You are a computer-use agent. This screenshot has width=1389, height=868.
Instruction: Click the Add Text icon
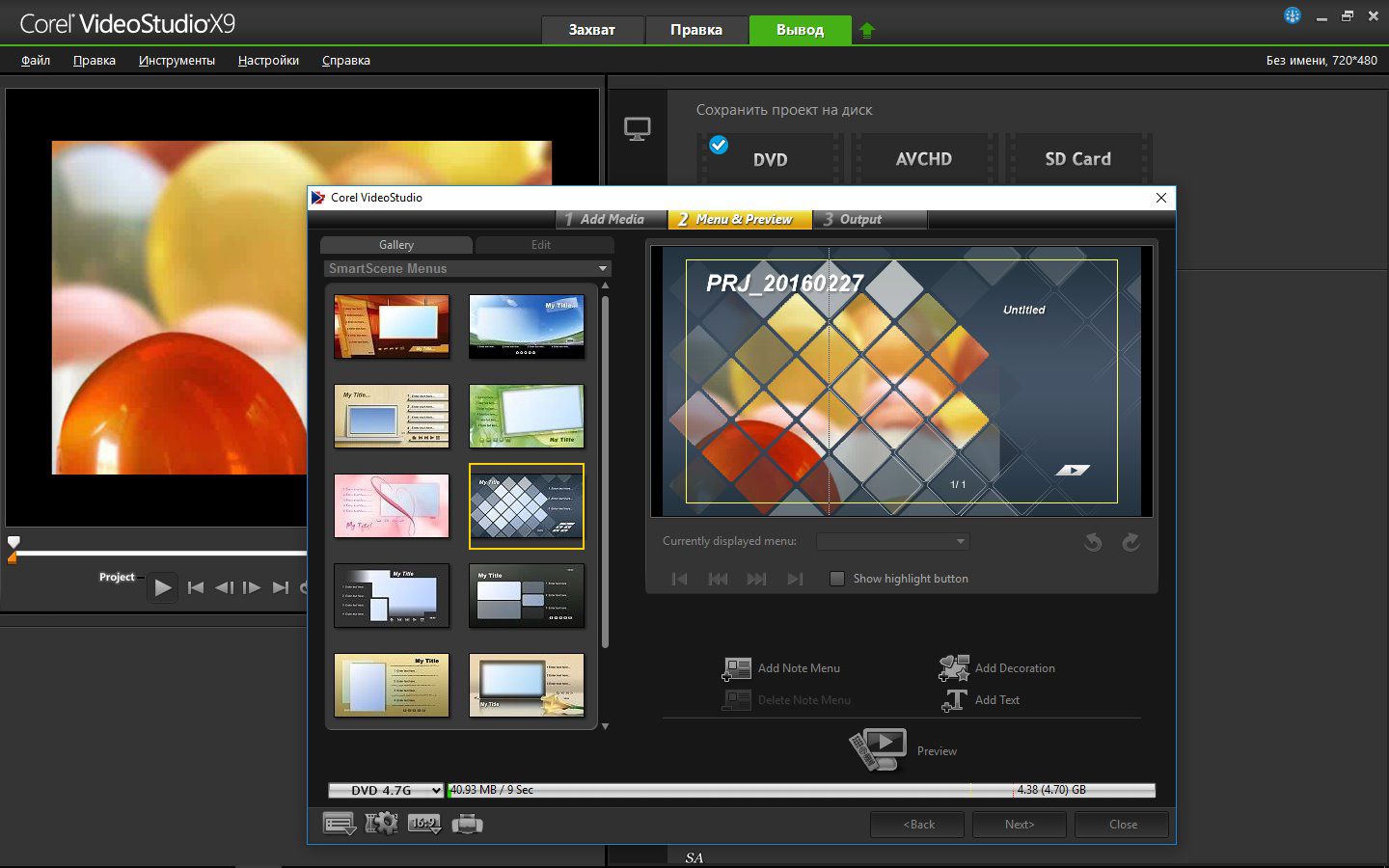tap(954, 700)
